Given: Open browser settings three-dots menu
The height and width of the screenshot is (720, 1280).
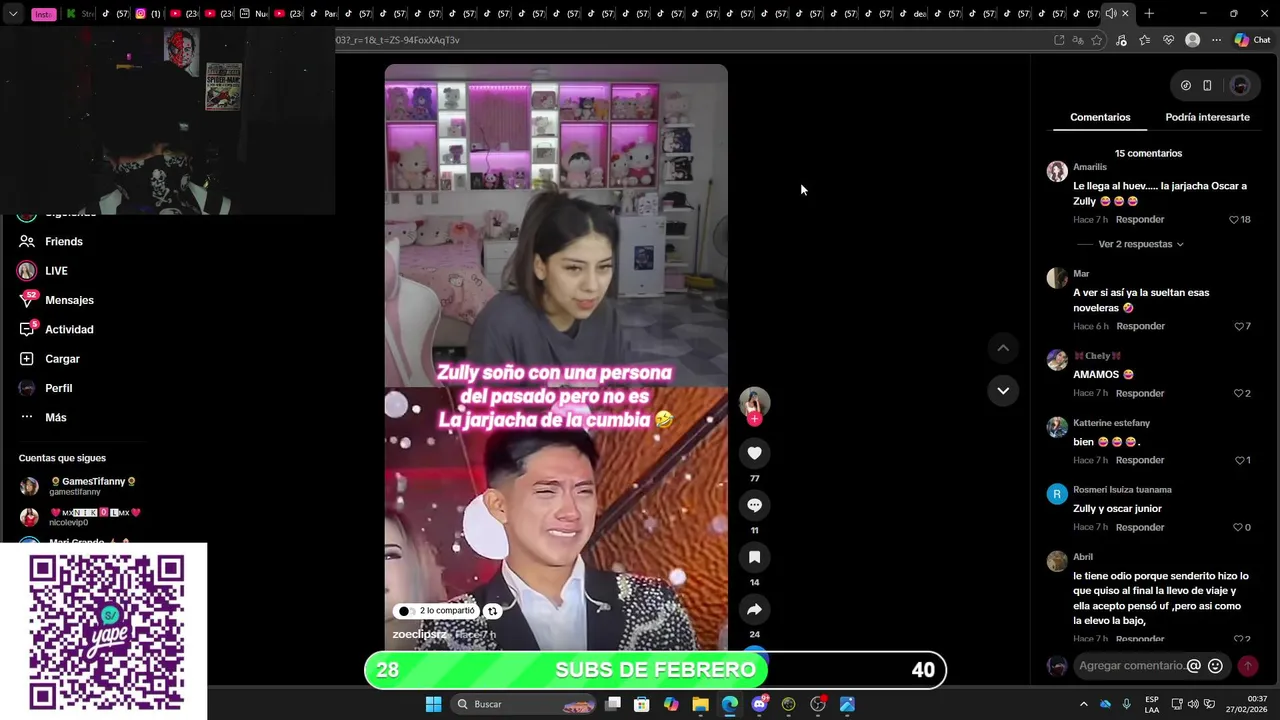Looking at the screenshot, I should 1216,40.
